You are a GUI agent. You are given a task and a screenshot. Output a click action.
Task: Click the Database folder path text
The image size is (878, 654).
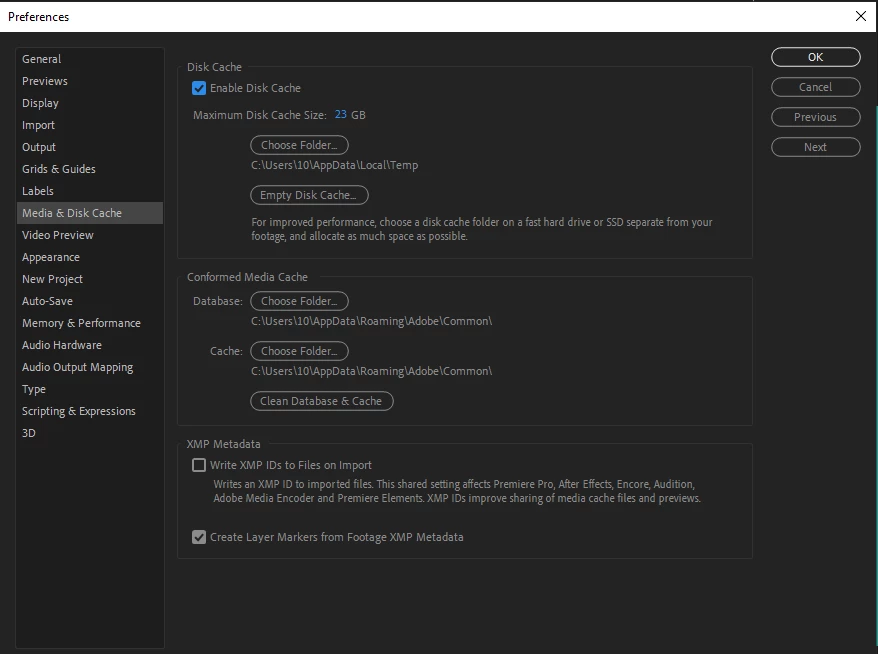(x=371, y=321)
